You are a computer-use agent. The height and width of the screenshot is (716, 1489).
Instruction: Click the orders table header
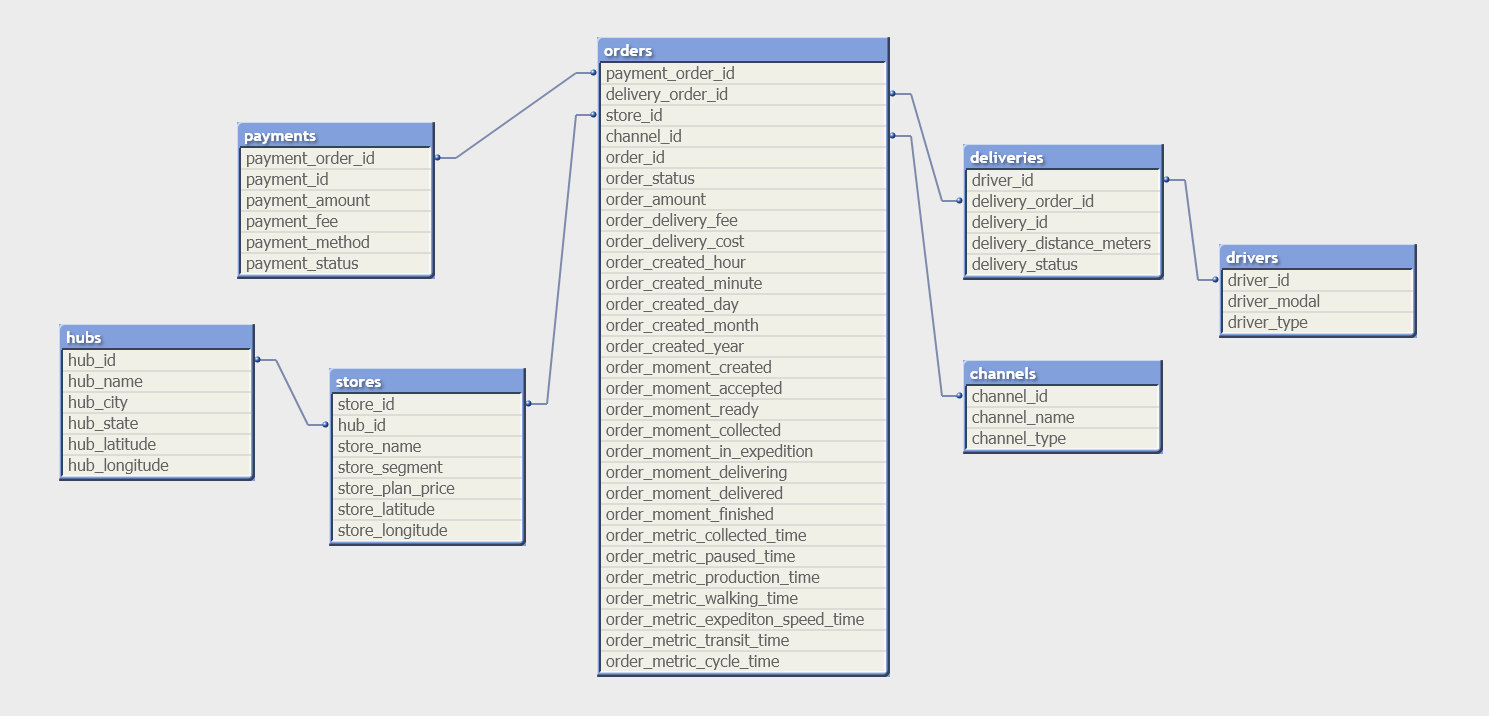tap(743, 50)
